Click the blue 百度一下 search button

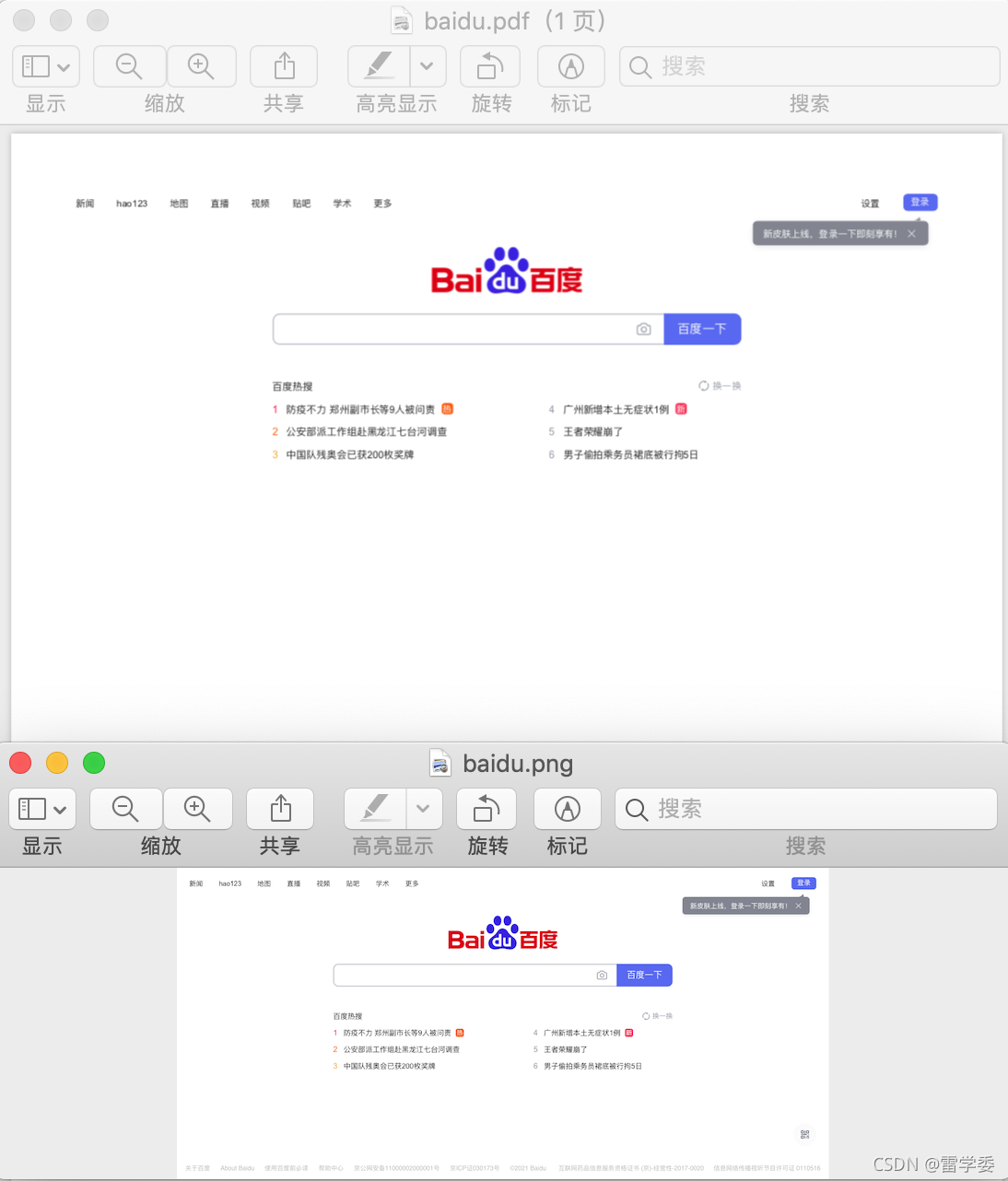(x=702, y=329)
